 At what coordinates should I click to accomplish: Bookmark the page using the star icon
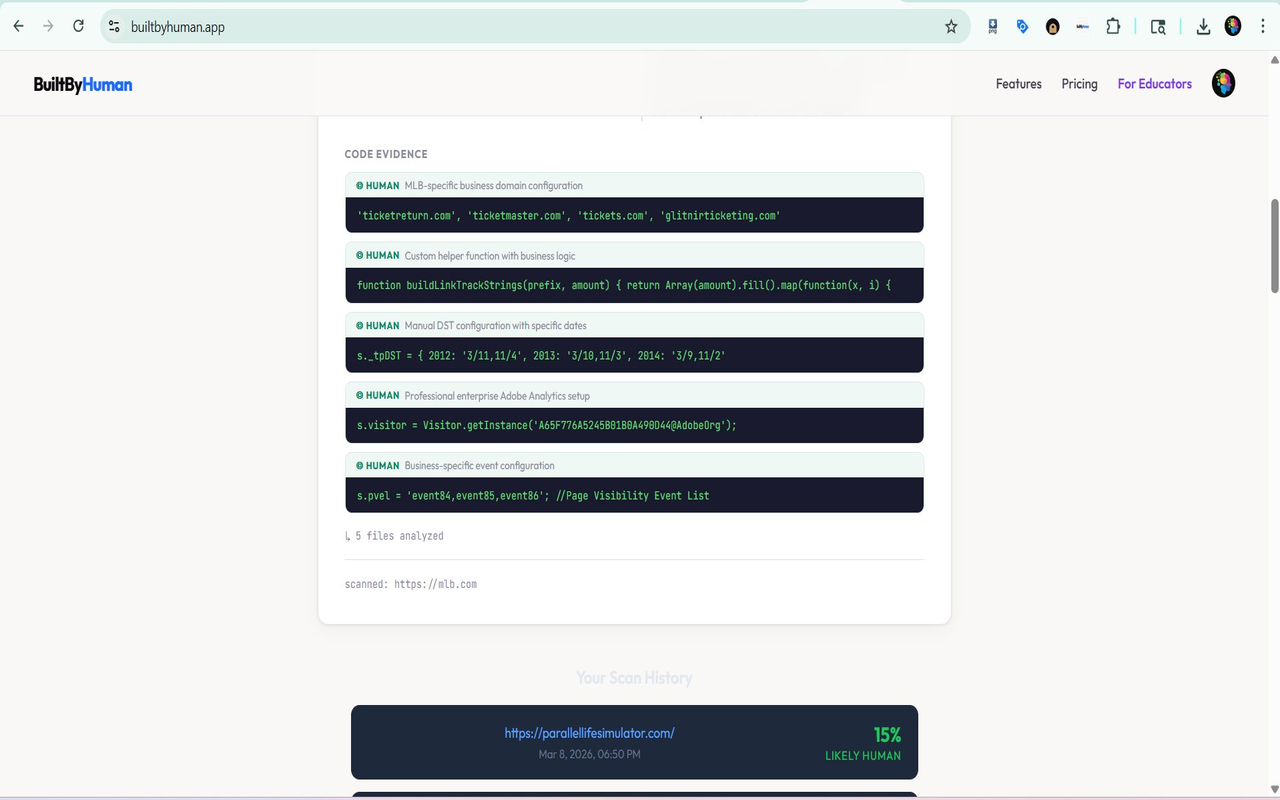click(951, 26)
